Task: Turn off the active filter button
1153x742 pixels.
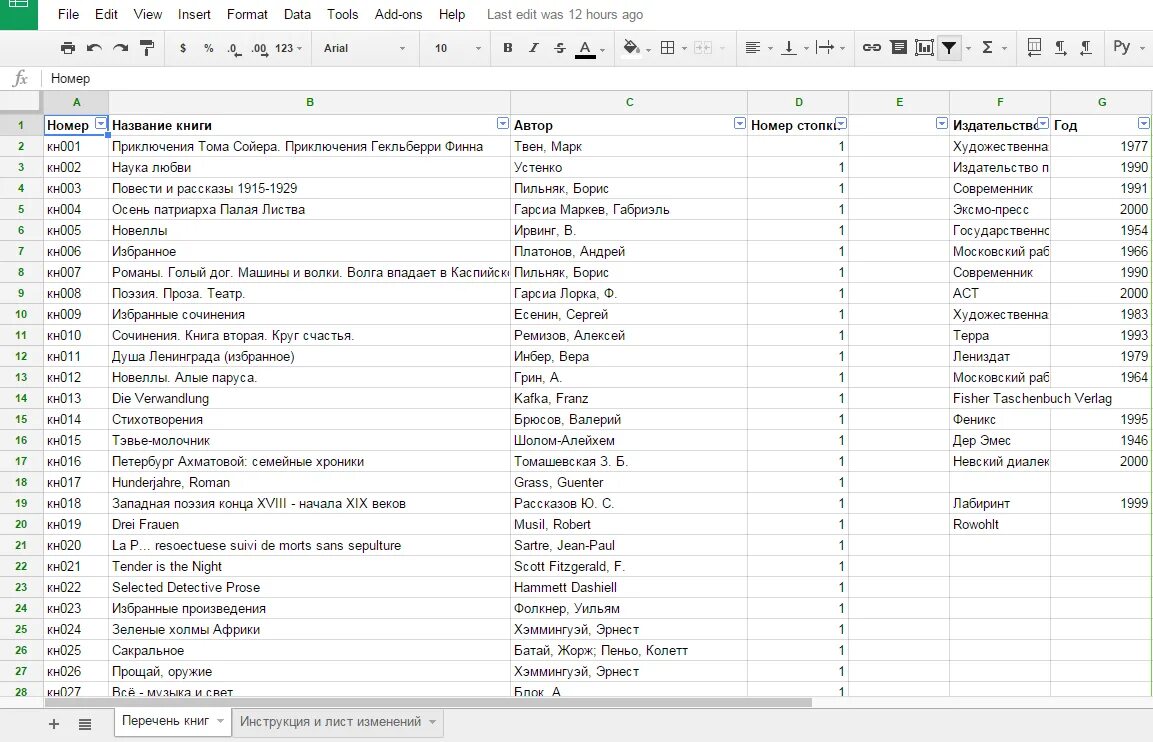Action: [949, 48]
